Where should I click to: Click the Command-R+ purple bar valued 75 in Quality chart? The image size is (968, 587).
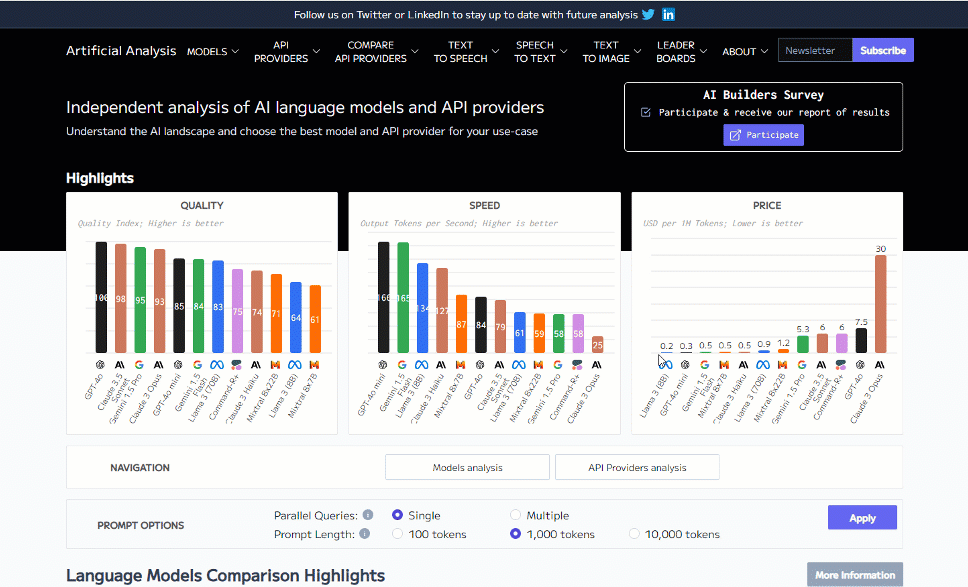[237, 311]
